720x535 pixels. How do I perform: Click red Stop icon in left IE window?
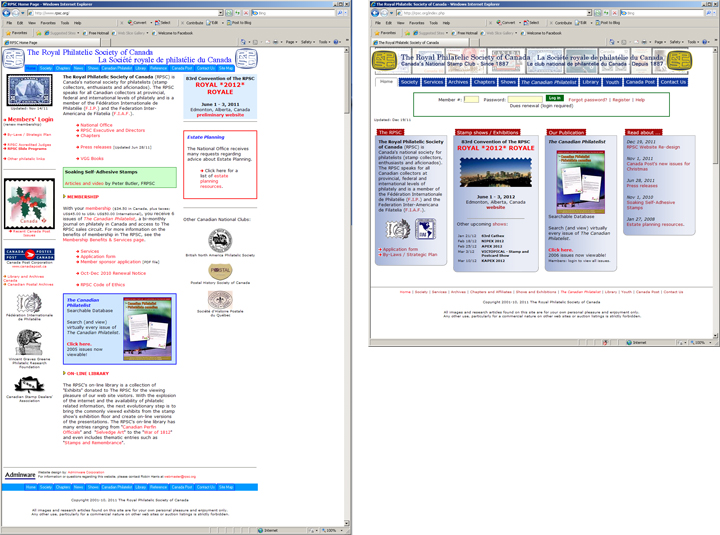click(x=246, y=13)
